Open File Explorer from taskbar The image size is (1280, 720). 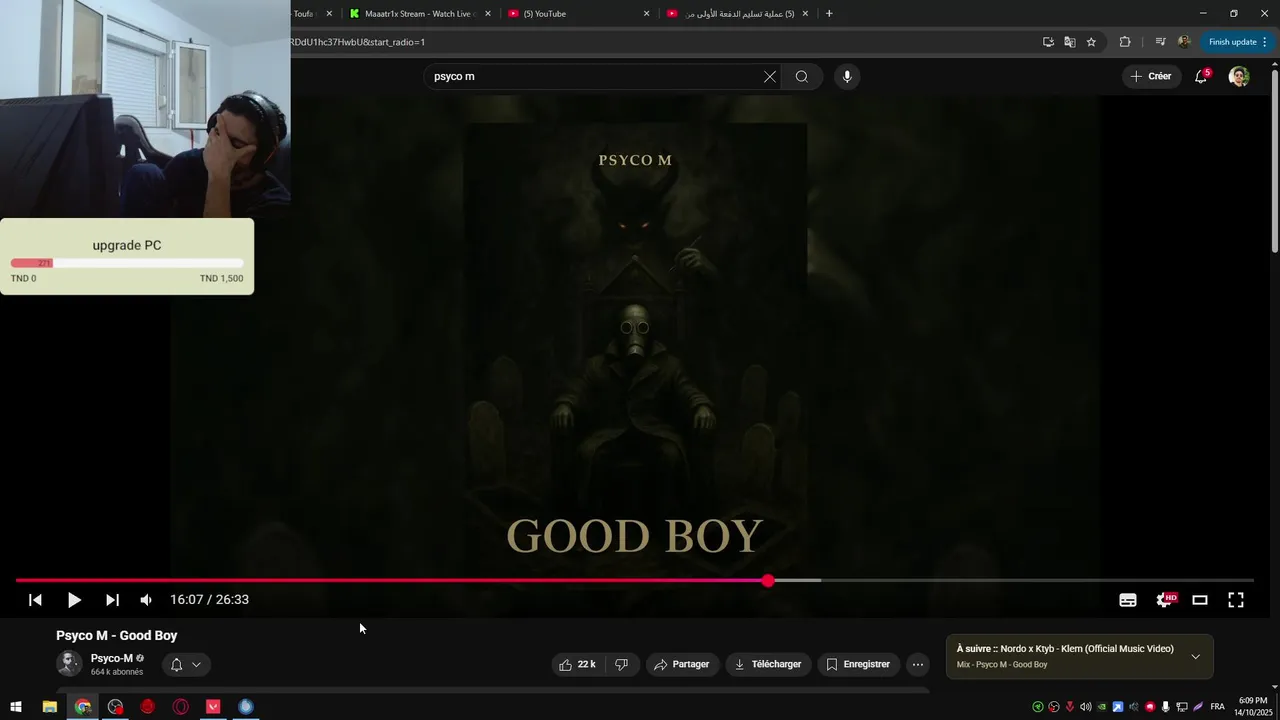(49, 707)
